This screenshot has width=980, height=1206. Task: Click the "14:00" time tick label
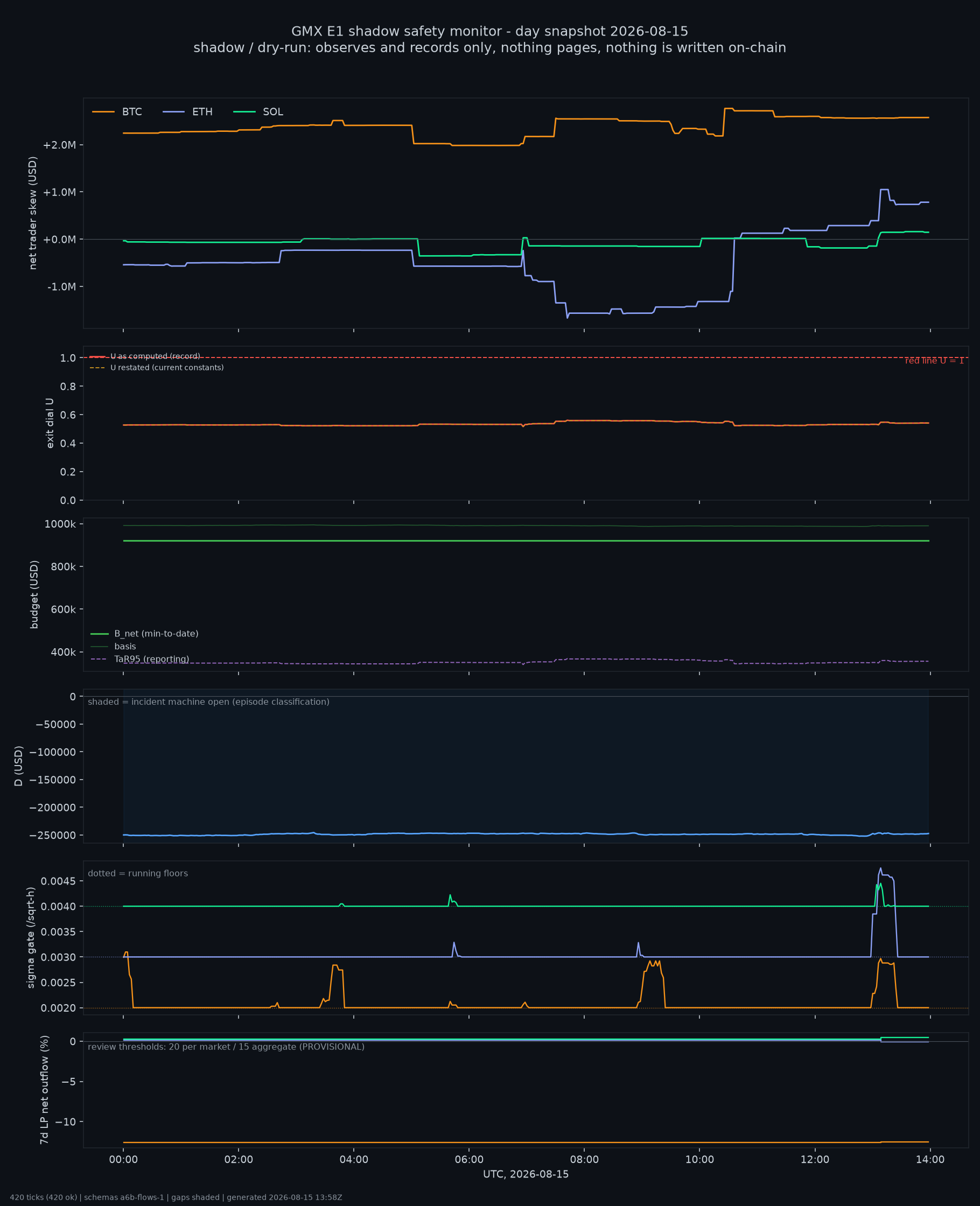[x=930, y=1160]
